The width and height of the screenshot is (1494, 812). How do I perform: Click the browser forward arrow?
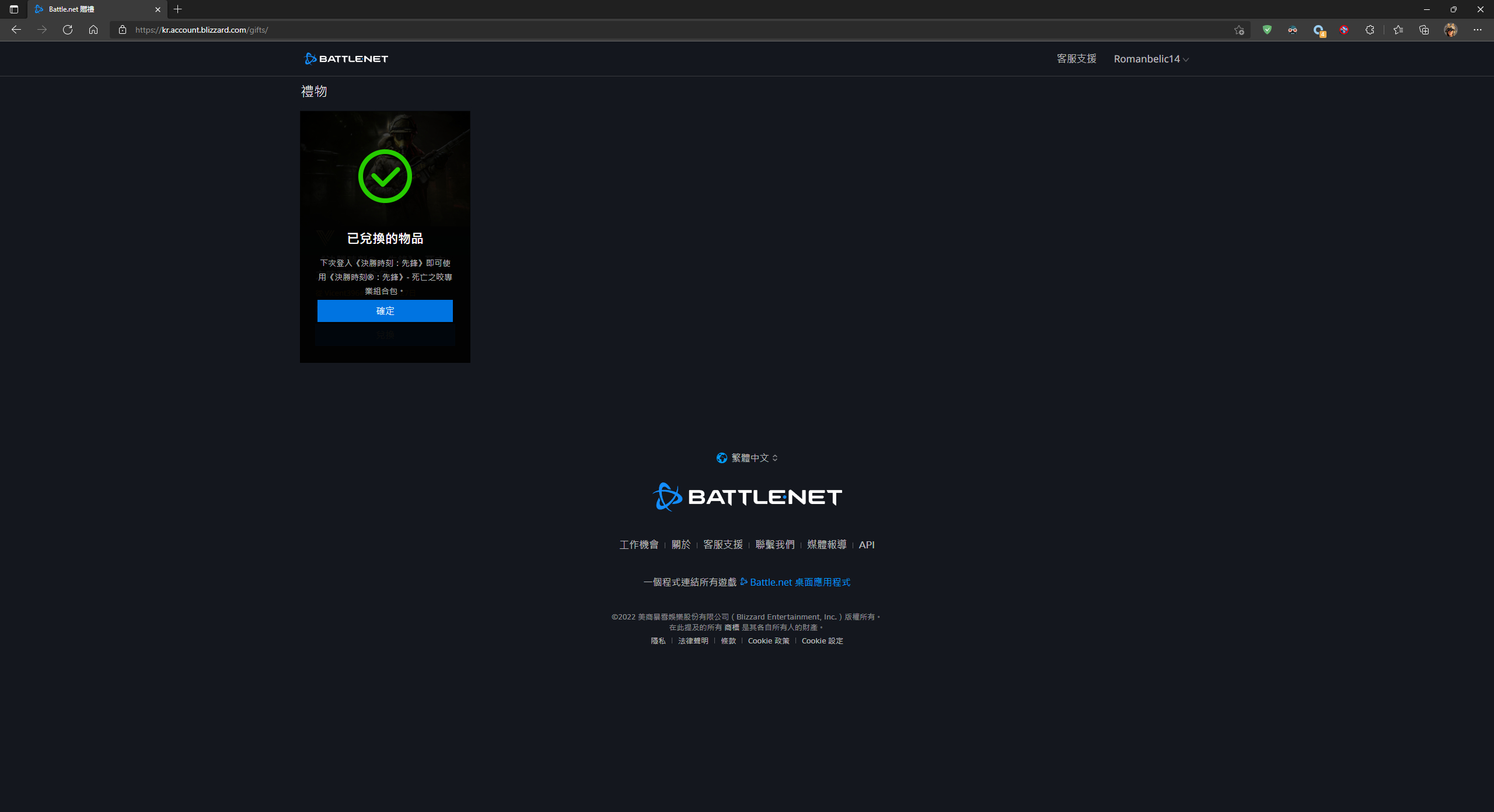tap(42, 30)
